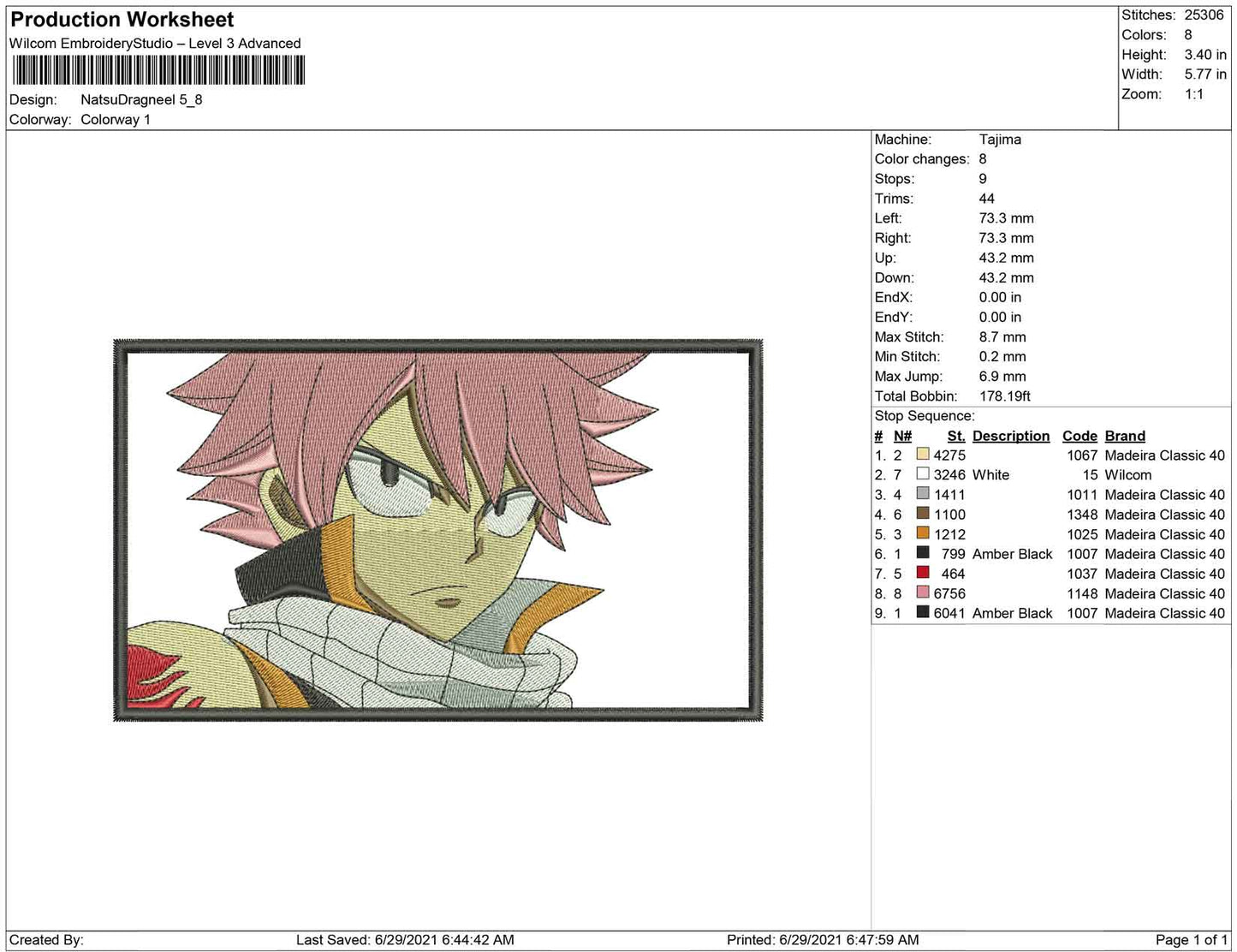Select the black swatch beside stitch count 799

(923, 553)
